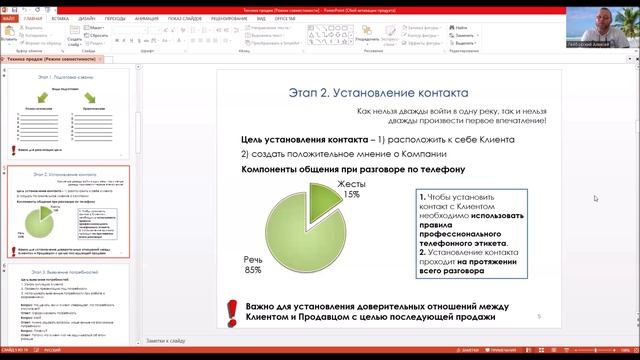Switch to Slide Sorter view icon

(x=541, y=350)
